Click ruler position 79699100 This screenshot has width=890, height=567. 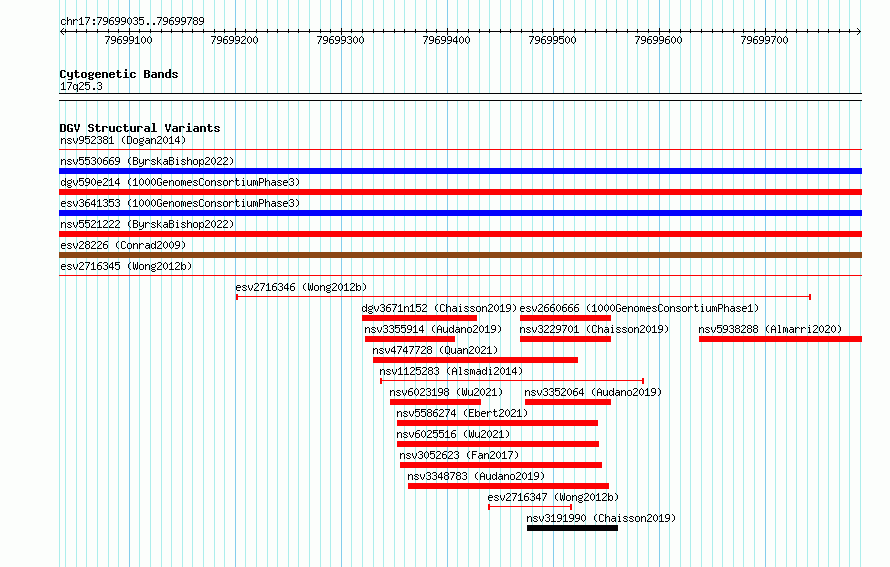point(129,40)
